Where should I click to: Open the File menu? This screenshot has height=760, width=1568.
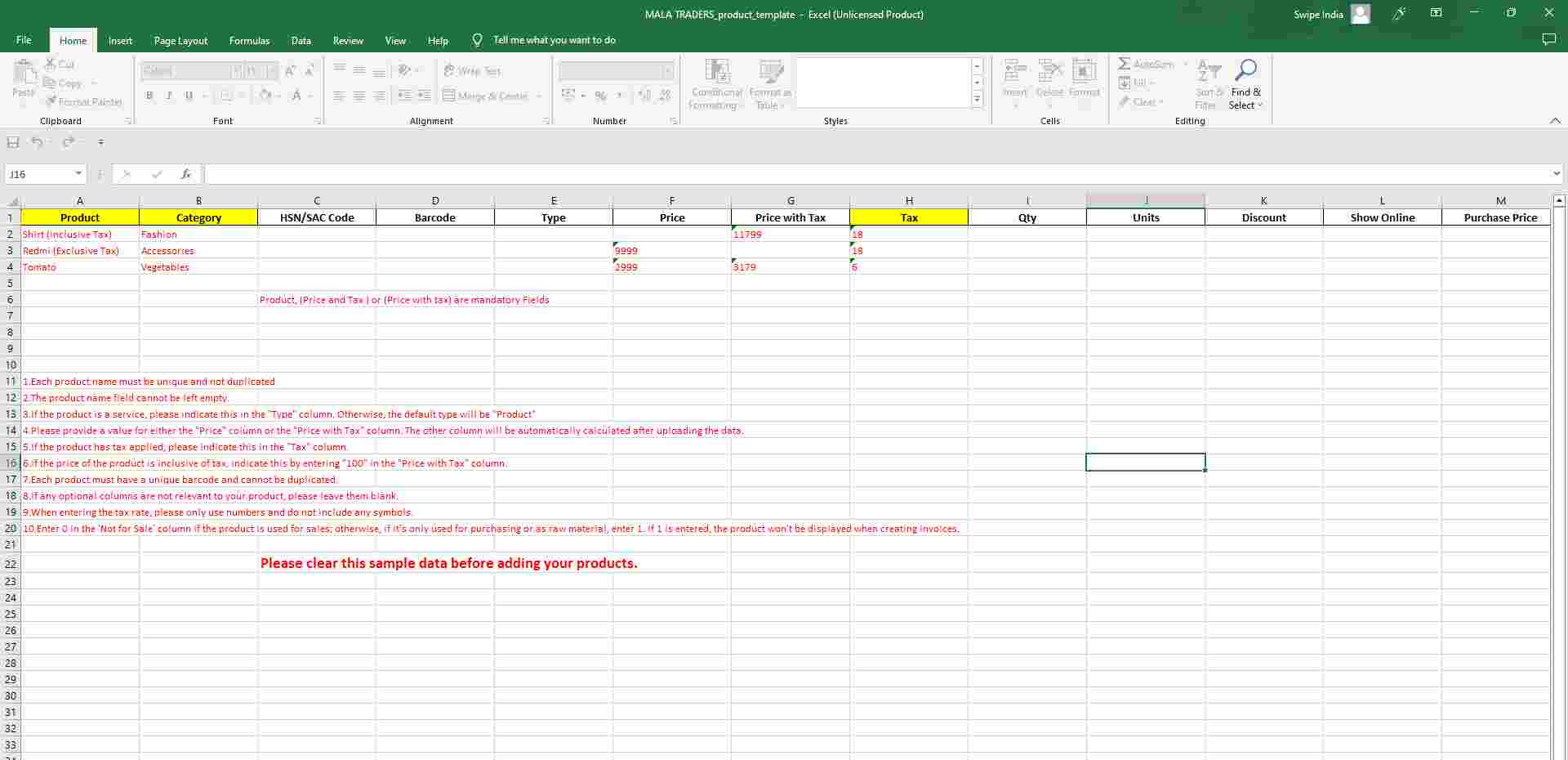tap(24, 40)
